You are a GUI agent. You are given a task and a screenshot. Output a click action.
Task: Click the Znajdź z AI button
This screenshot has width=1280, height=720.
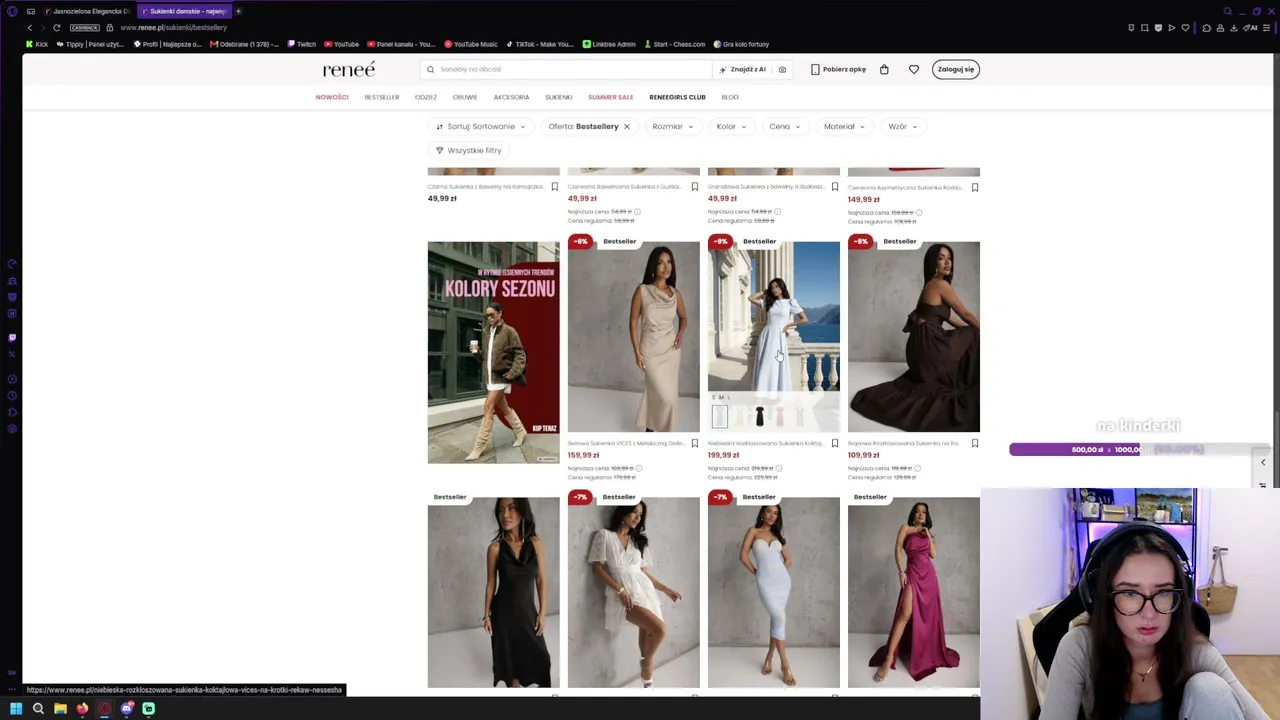click(x=742, y=69)
